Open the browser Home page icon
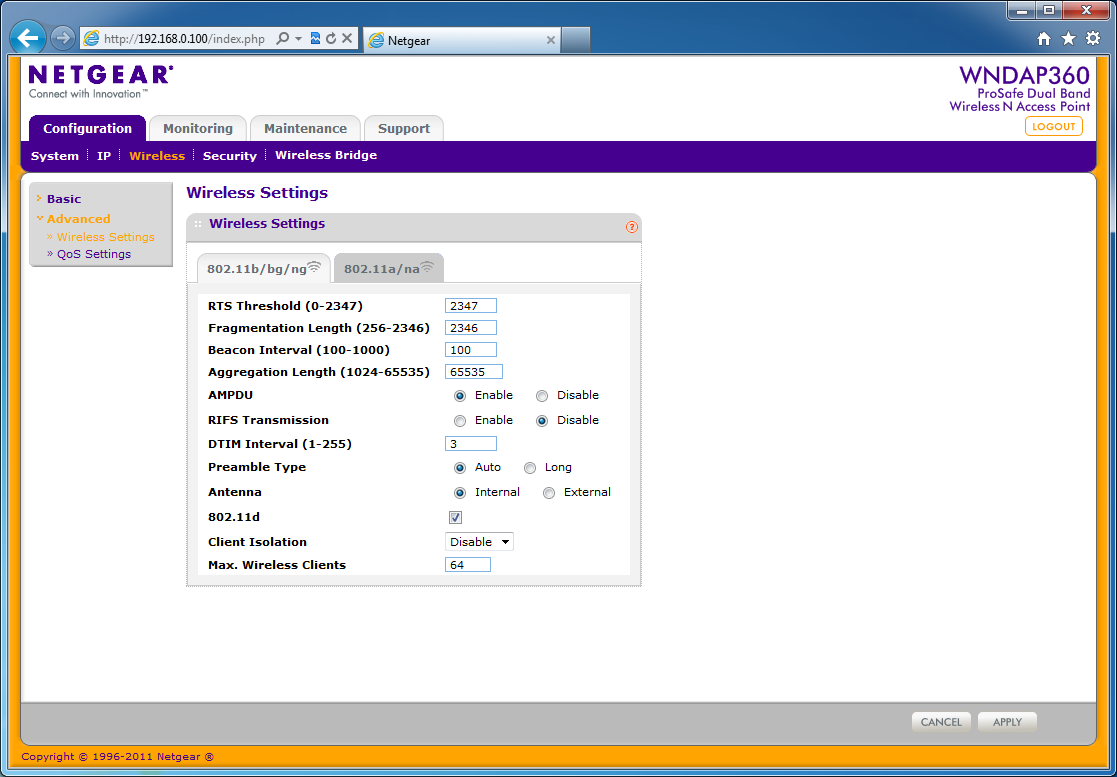 tap(1044, 39)
